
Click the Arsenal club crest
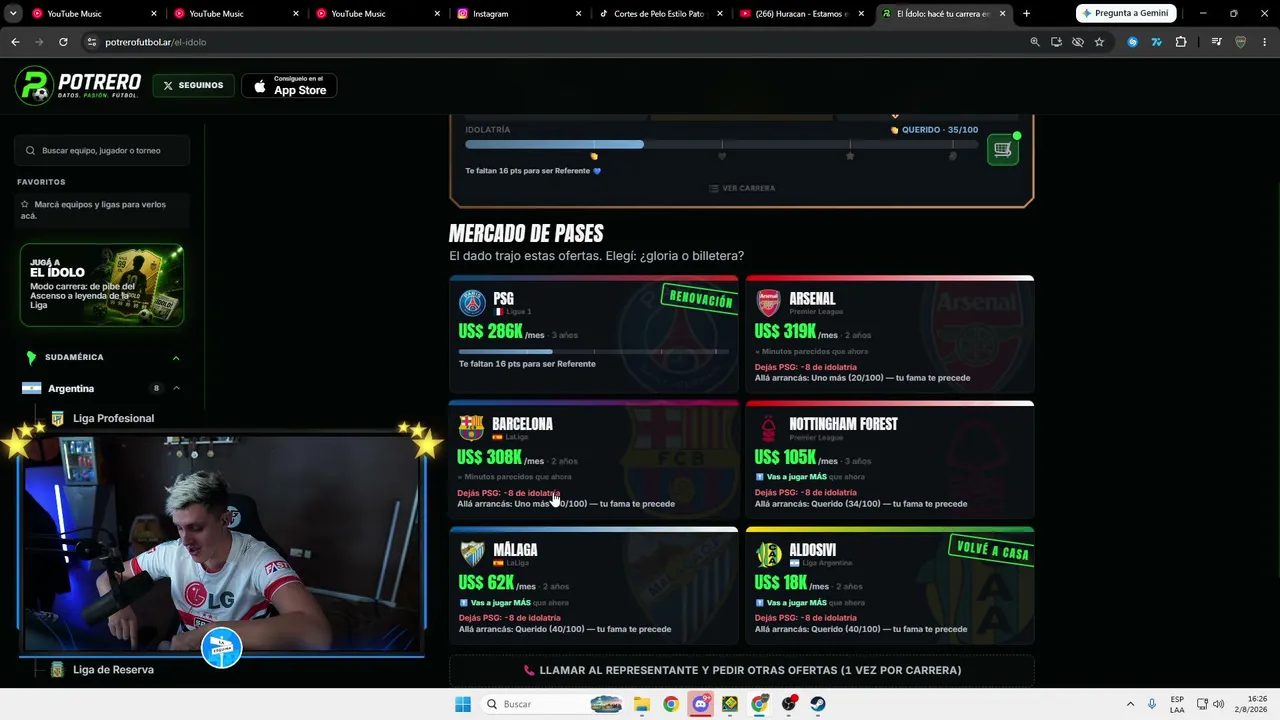coord(768,302)
